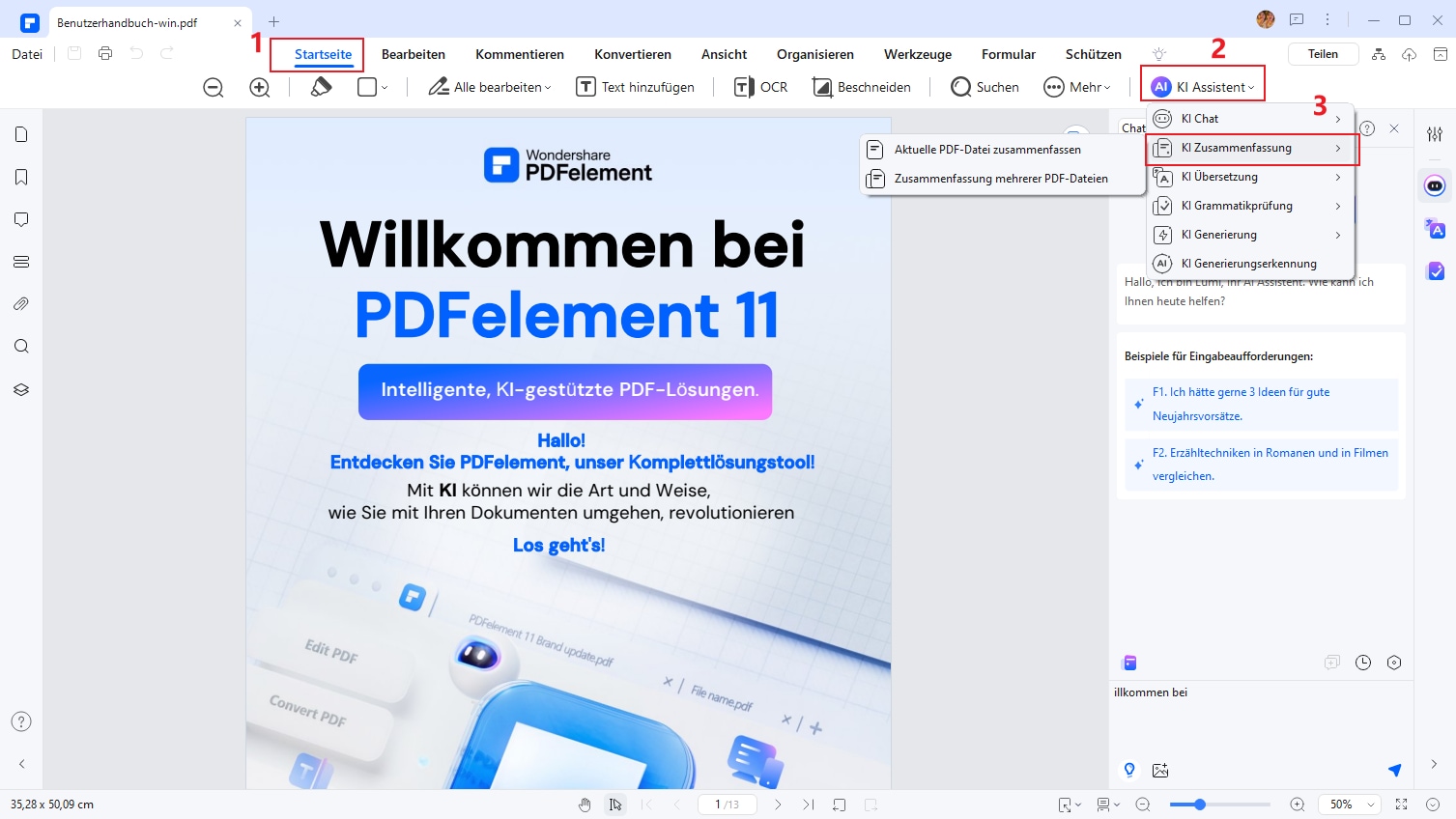Click the page number input field
This screenshot has height=819, width=1456.
(727, 805)
